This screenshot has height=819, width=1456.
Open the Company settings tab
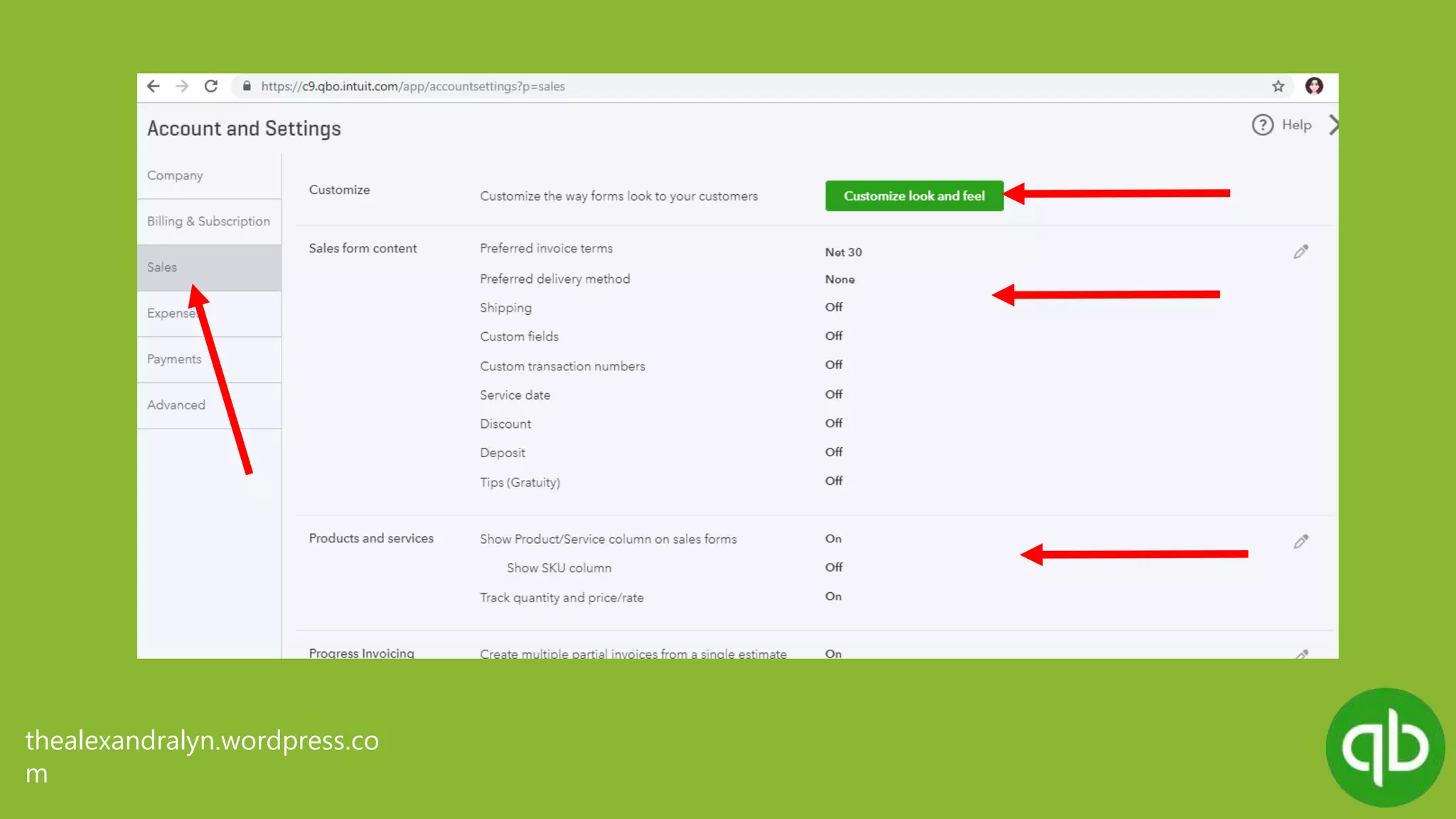click(x=175, y=176)
